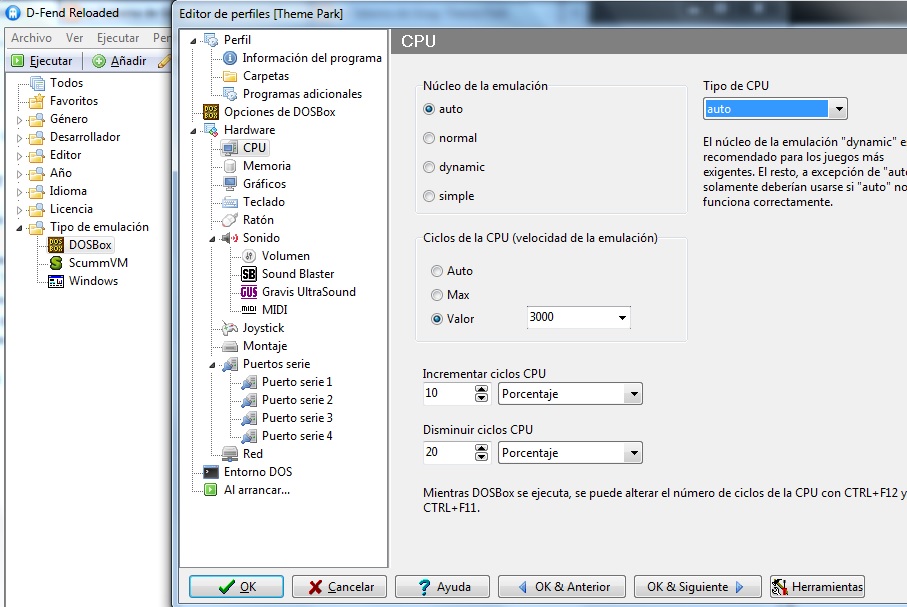Select the CPU monitor icon
The height and width of the screenshot is (607, 907).
pos(230,148)
